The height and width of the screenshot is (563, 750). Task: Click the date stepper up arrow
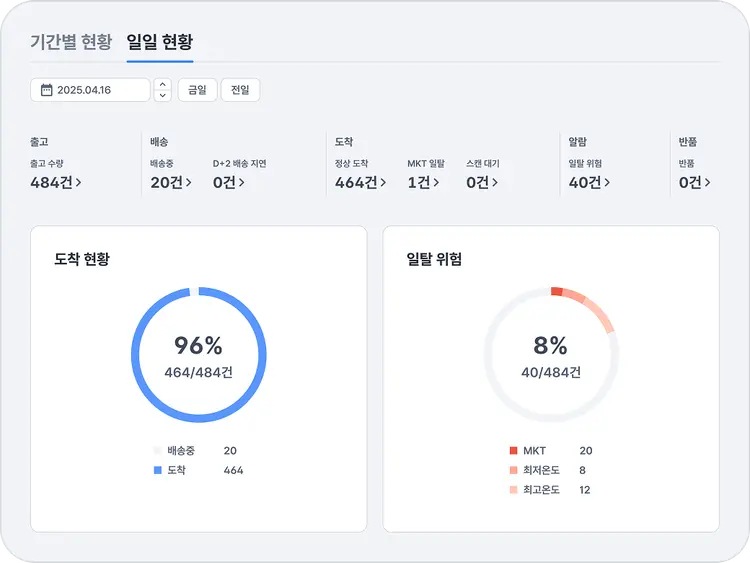[163, 85]
